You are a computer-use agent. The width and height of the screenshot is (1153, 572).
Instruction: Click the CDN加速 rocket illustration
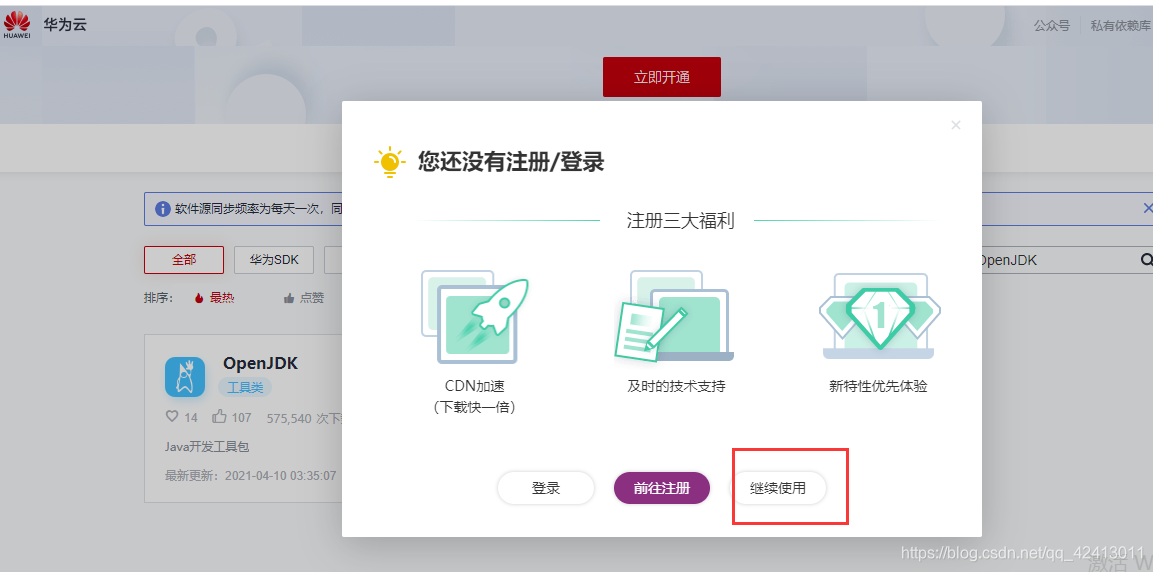point(475,316)
